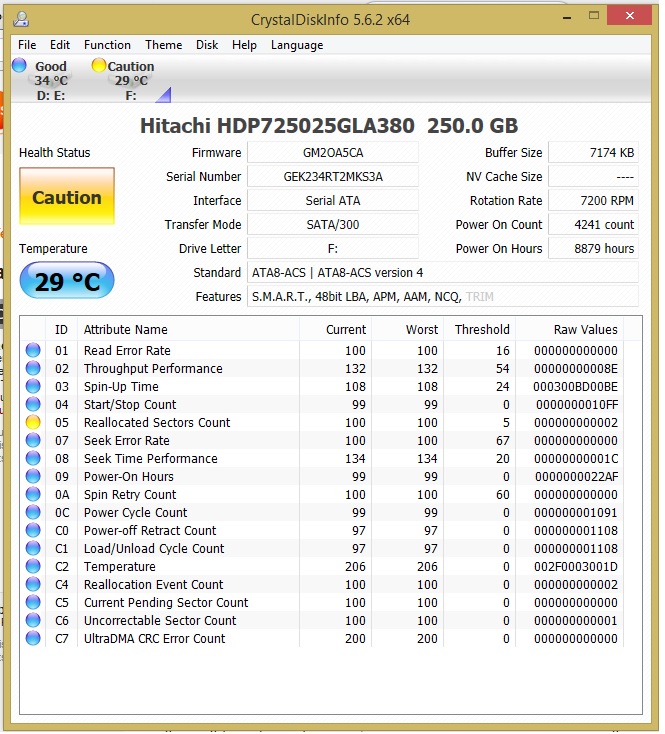Image resolution: width=665 pixels, height=734 pixels.
Task: Click status icon for UltraDMA CRC Error Count
Action: (x=33, y=639)
